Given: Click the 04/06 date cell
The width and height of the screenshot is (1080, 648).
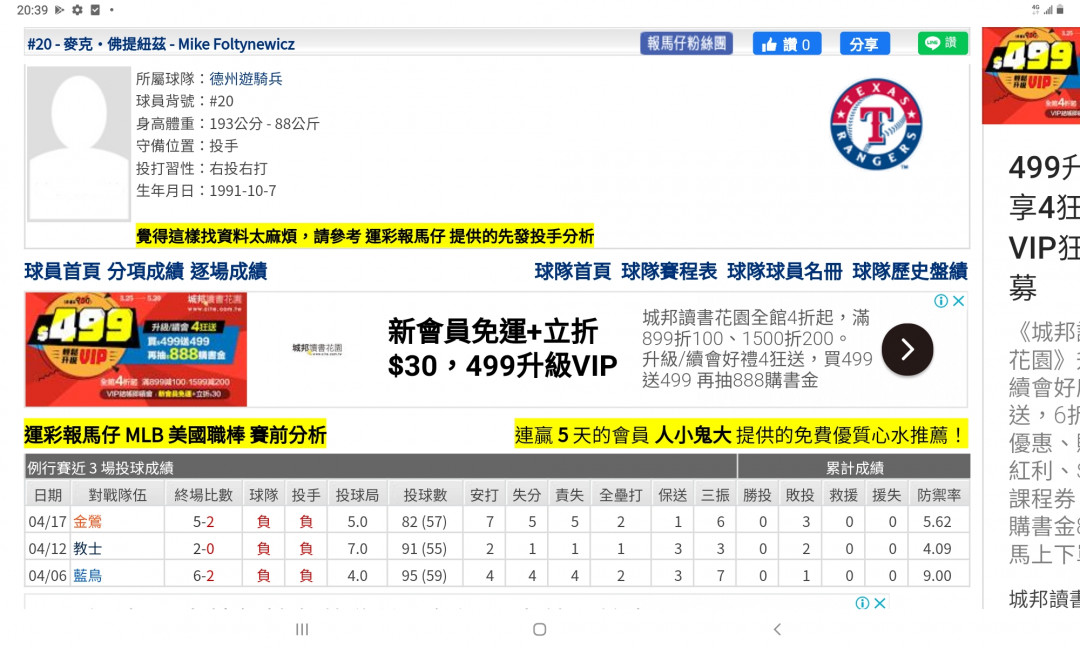Looking at the screenshot, I should pos(48,576).
